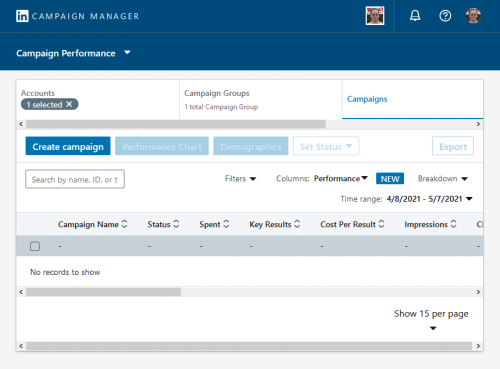Click the Create campaign button

(68, 146)
